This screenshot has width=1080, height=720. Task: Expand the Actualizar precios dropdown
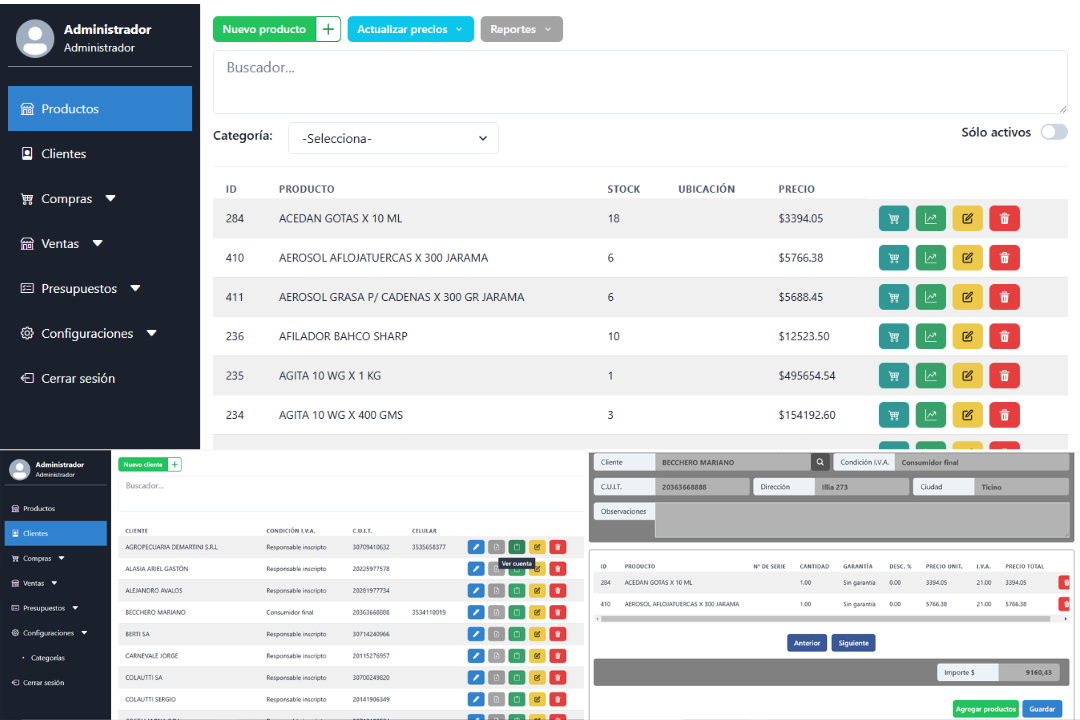tap(410, 29)
